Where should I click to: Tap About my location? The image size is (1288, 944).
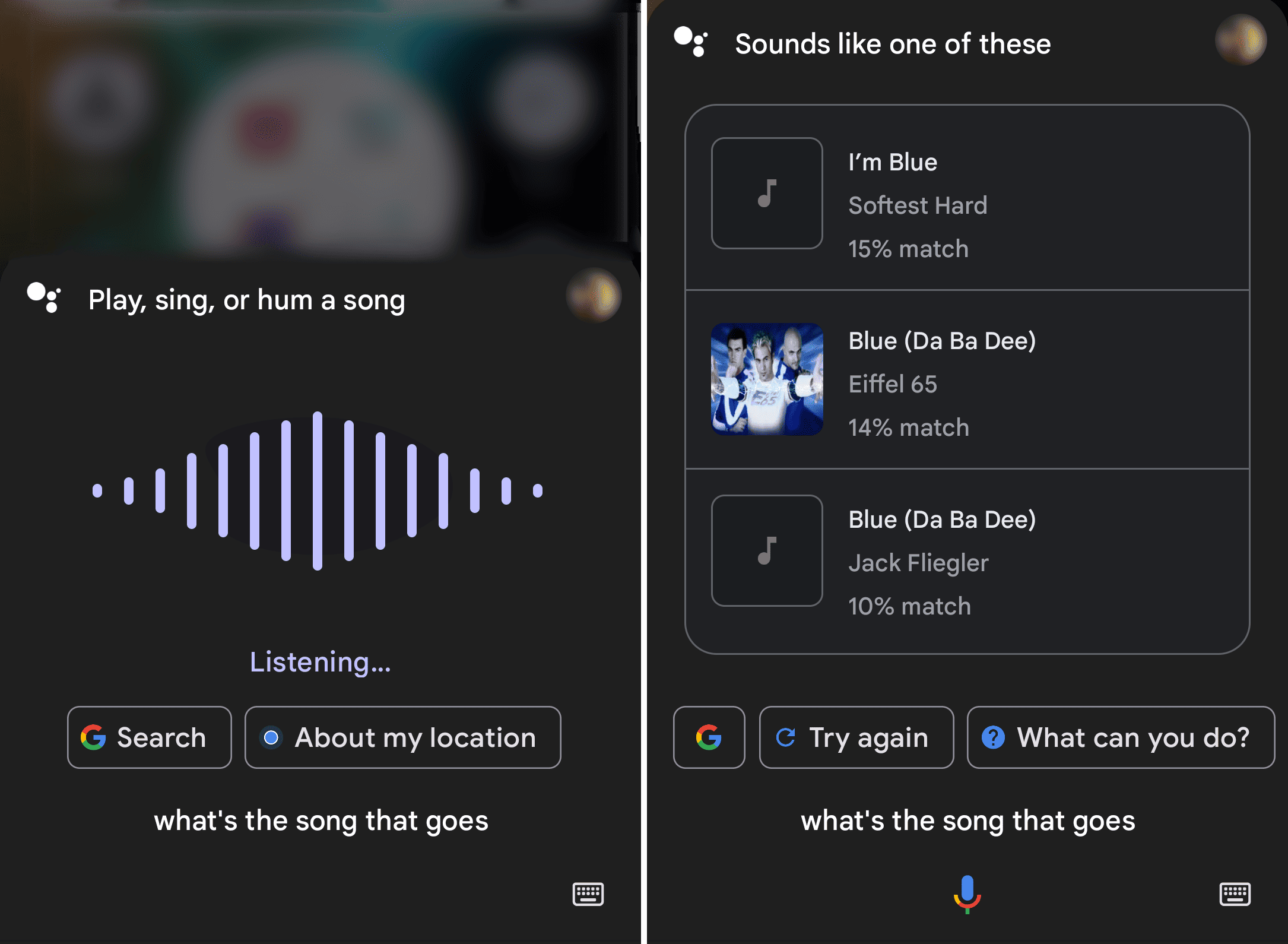click(402, 737)
